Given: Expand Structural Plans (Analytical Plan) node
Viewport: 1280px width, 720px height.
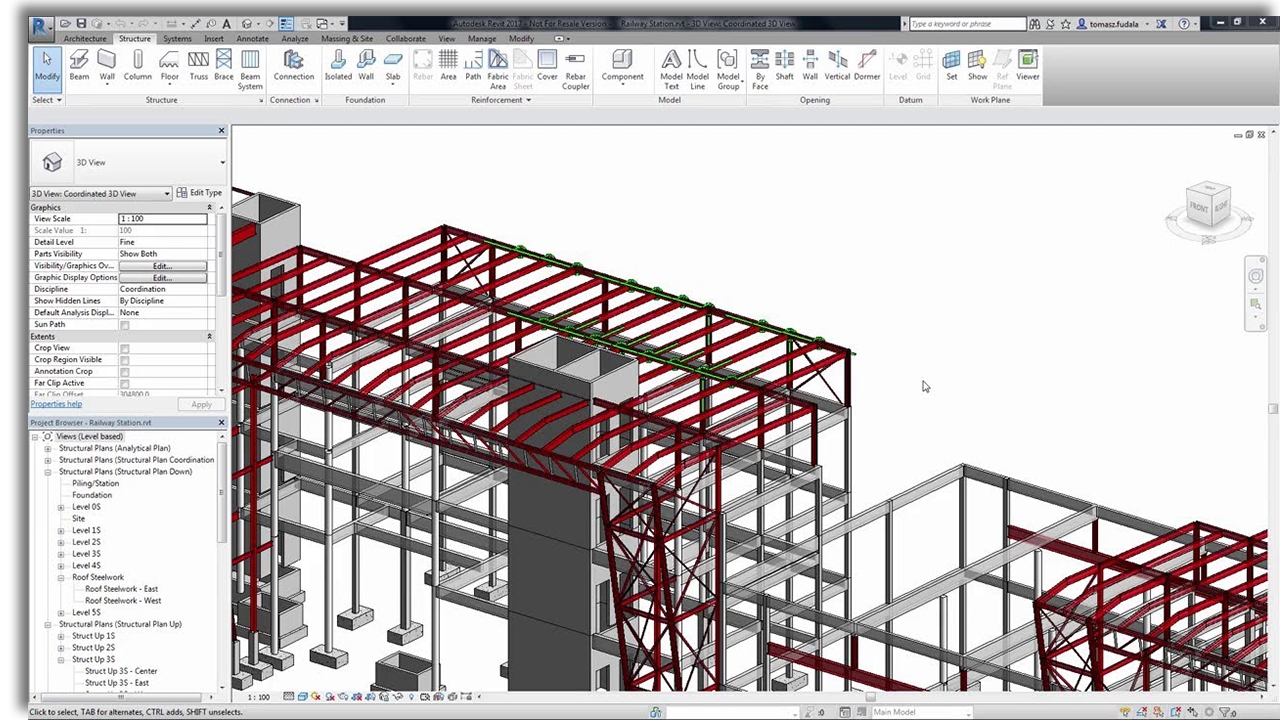Looking at the screenshot, I should [48, 447].
